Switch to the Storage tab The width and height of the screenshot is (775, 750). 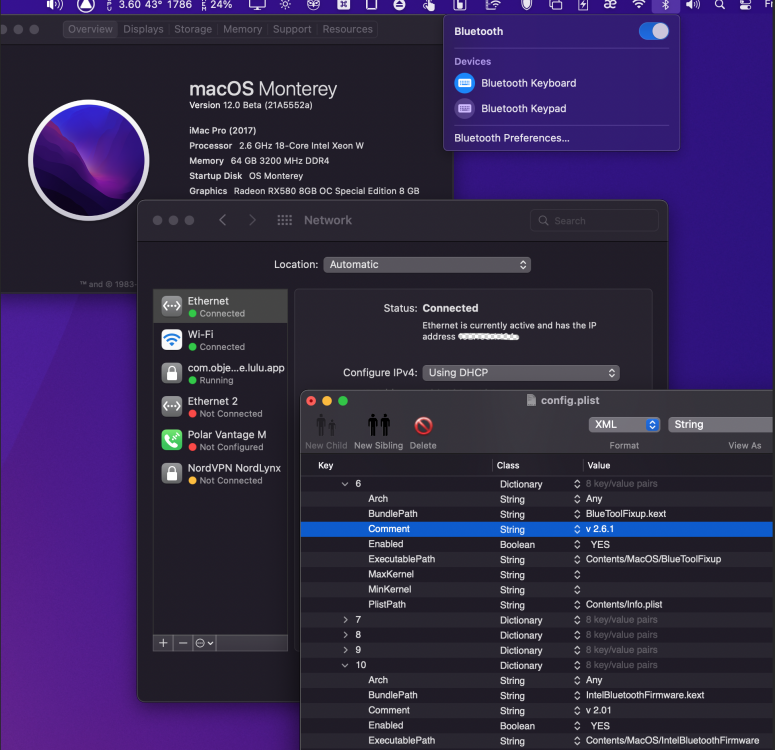click(193, 29)
